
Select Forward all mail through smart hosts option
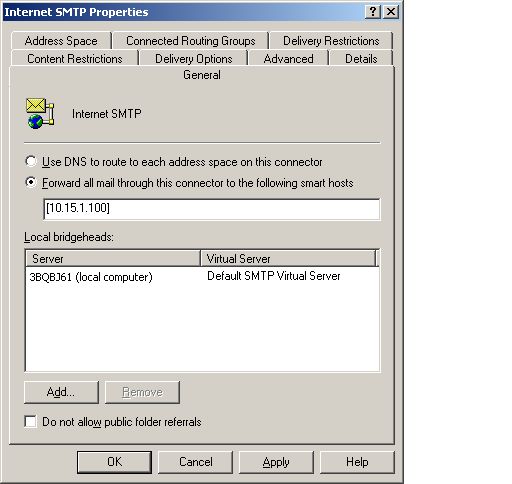click(x=31, y=182)
